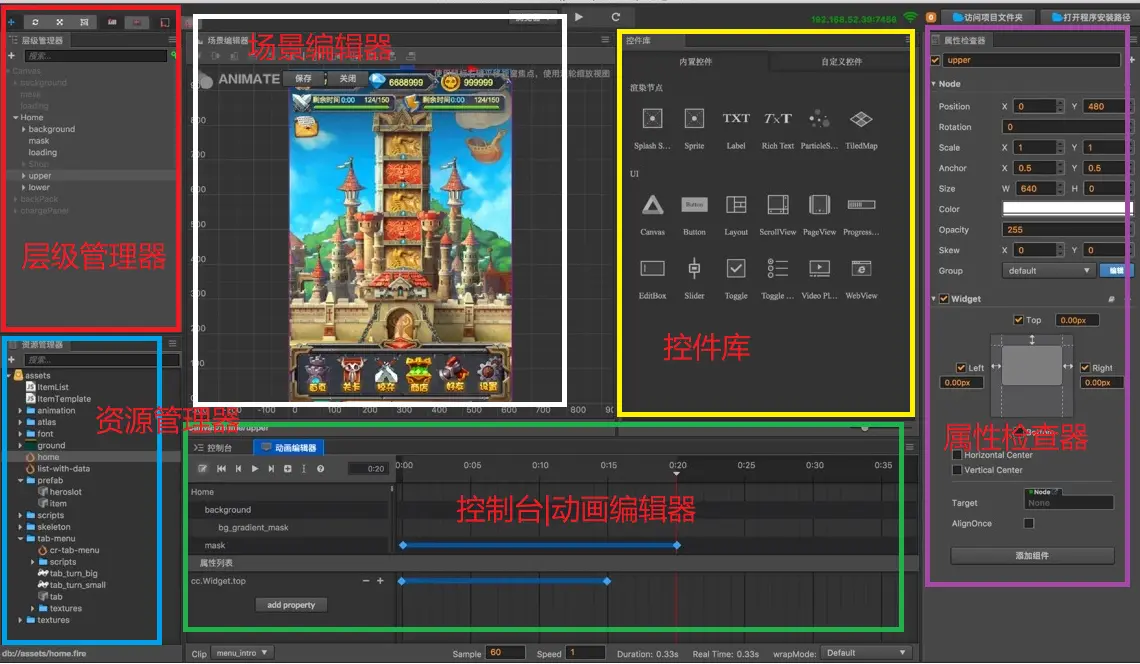Open the Group default dropdown
Image resolution: width=1140 pixels, height=664 pixels.
(x=1048, y=271)
